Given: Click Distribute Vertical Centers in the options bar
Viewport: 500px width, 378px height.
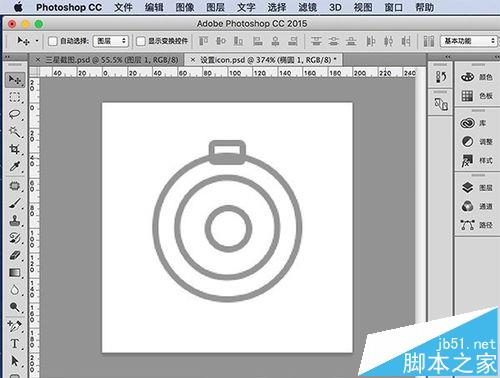Looking at the screenshot, I should [x=334, y=41].
